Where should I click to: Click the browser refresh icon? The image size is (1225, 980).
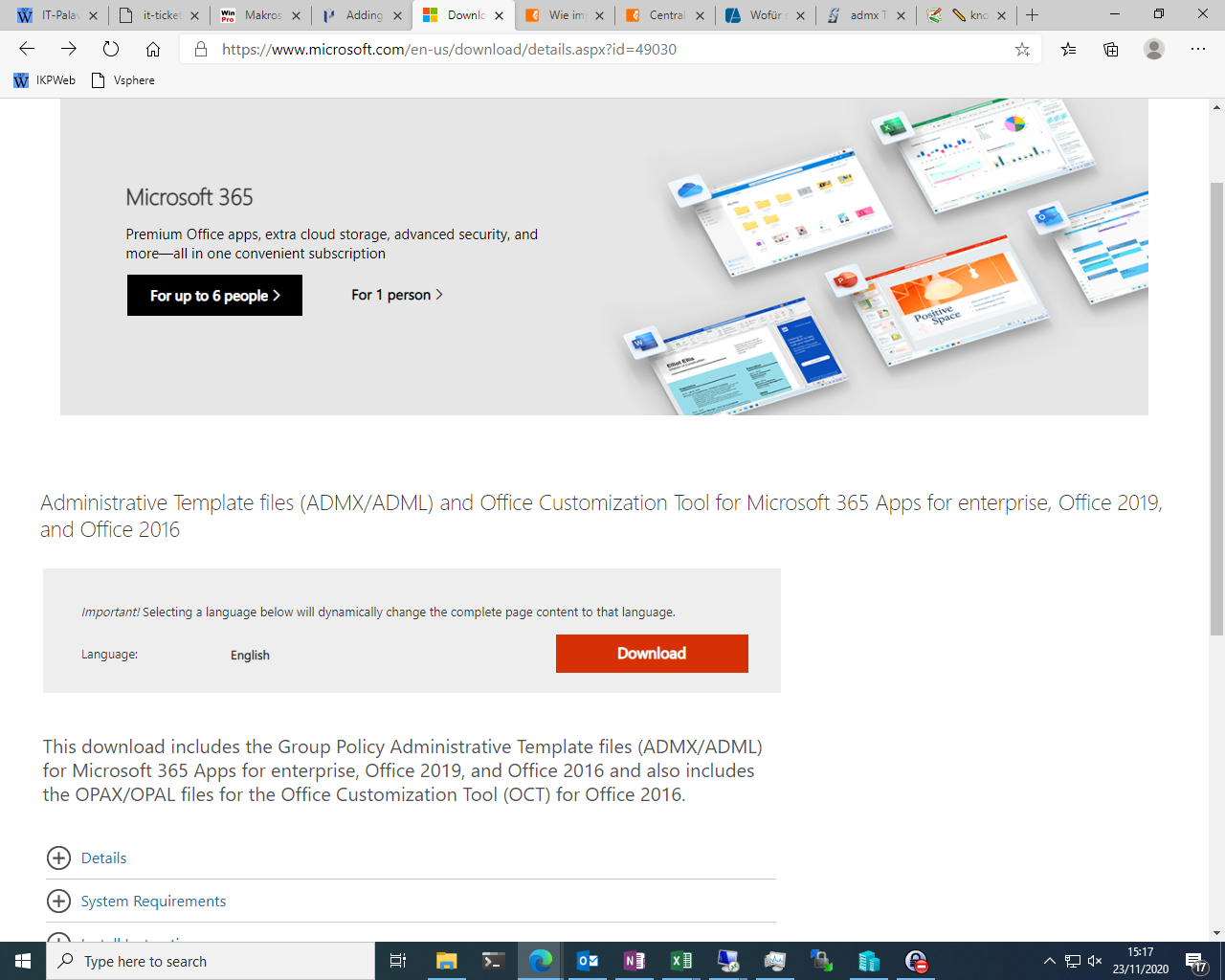111,50
